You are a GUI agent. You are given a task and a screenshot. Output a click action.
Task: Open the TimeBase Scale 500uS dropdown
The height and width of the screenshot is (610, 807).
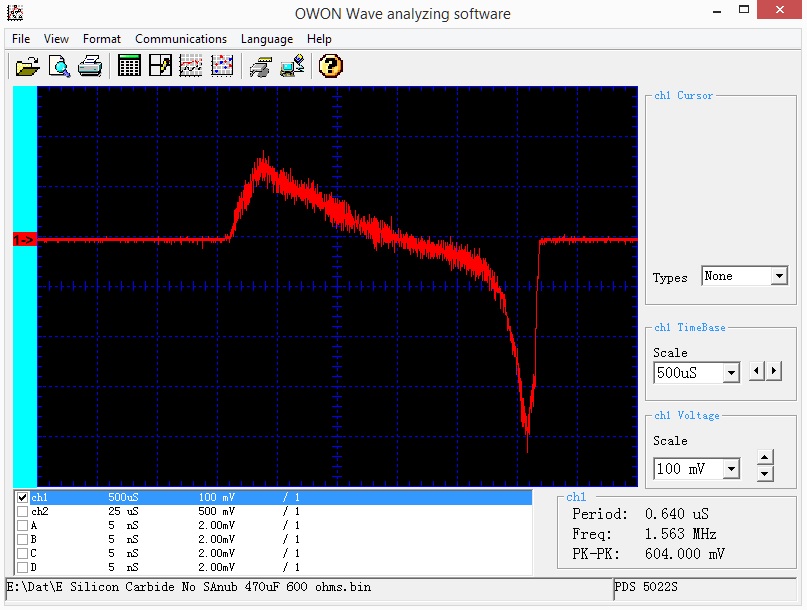(731, 373)
